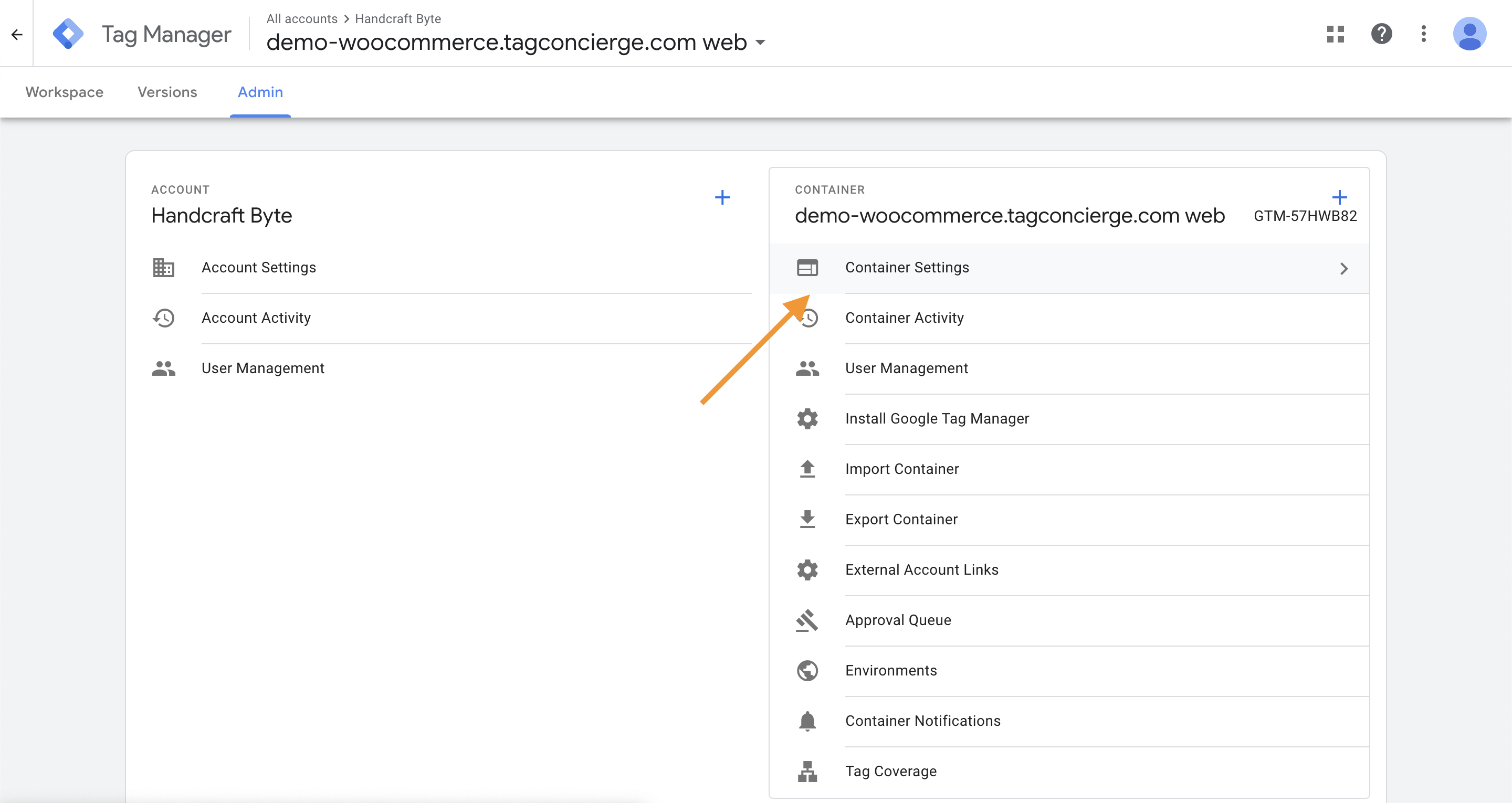Viewport: 1512px width, 803px height.
Task: Open Install Google Tag Manager
Action: (1069, 419)
